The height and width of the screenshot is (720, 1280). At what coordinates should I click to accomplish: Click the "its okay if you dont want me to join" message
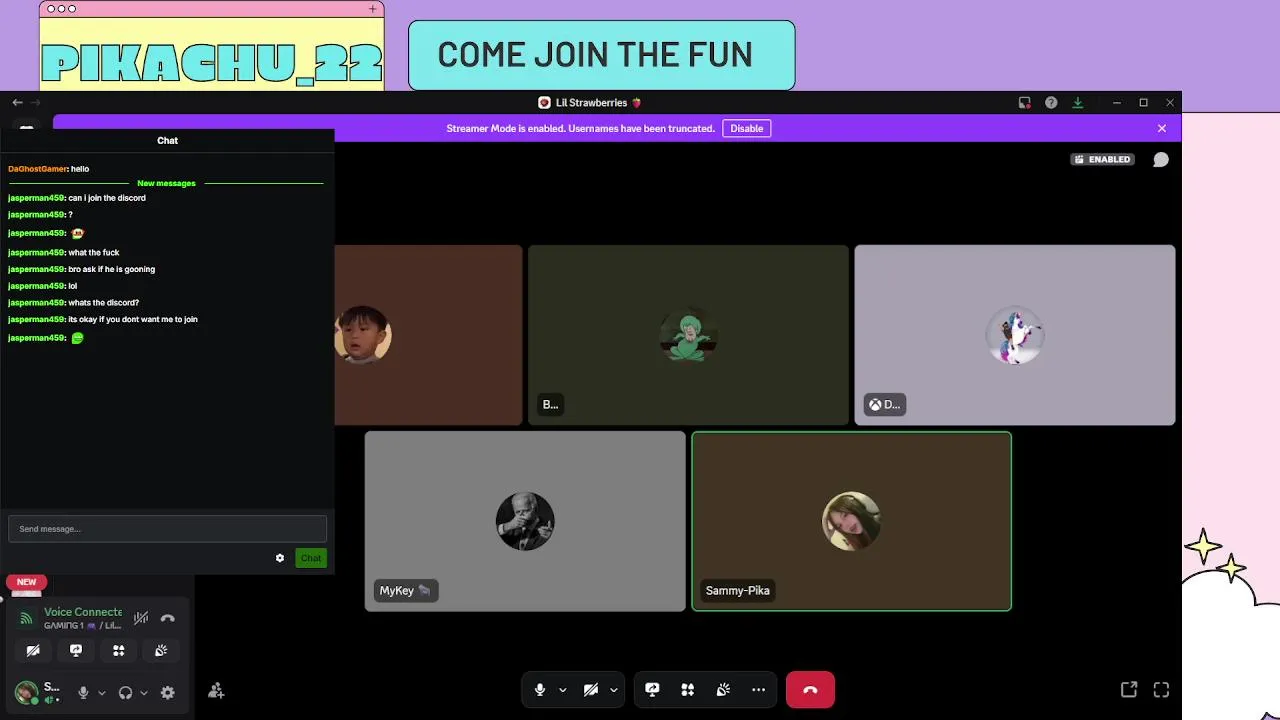133,320
